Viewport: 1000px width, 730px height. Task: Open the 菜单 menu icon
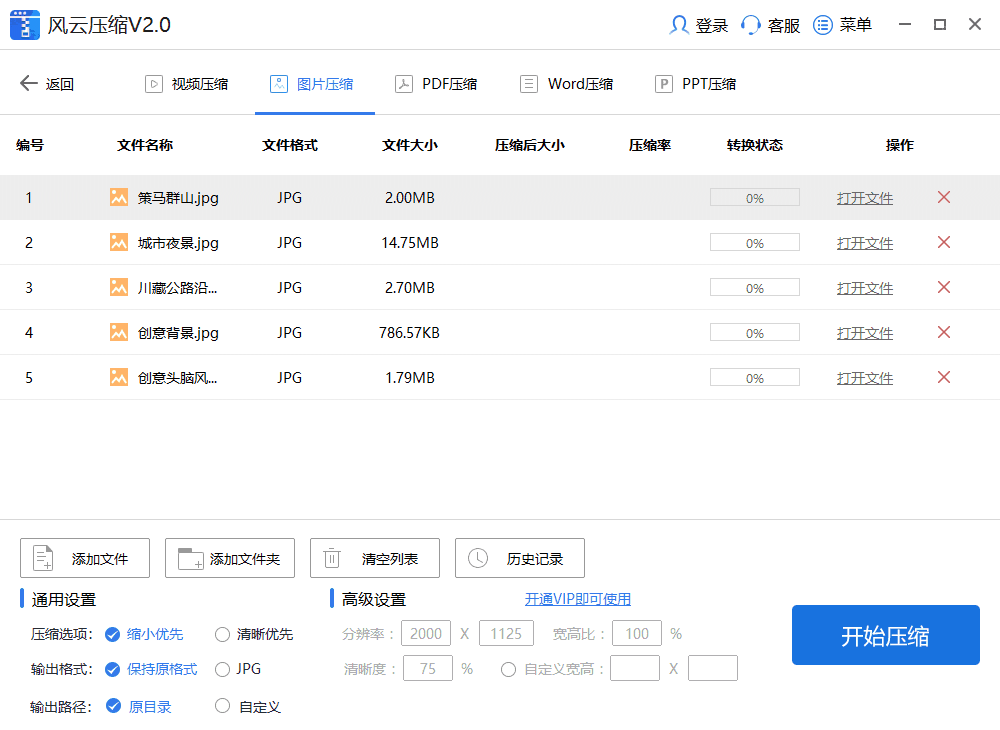[x=823, y=25]
